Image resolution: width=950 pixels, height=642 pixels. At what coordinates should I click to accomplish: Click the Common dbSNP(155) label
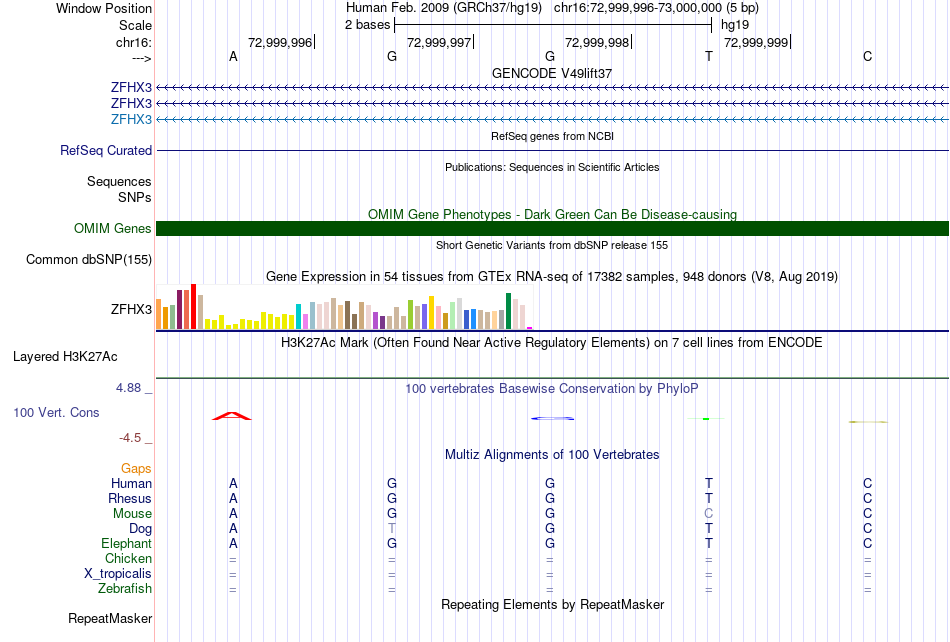[88, 259]
